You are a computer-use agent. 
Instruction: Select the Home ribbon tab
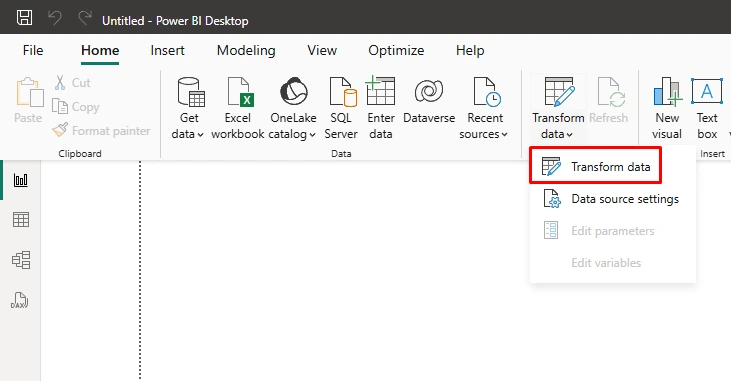point(100,50)
